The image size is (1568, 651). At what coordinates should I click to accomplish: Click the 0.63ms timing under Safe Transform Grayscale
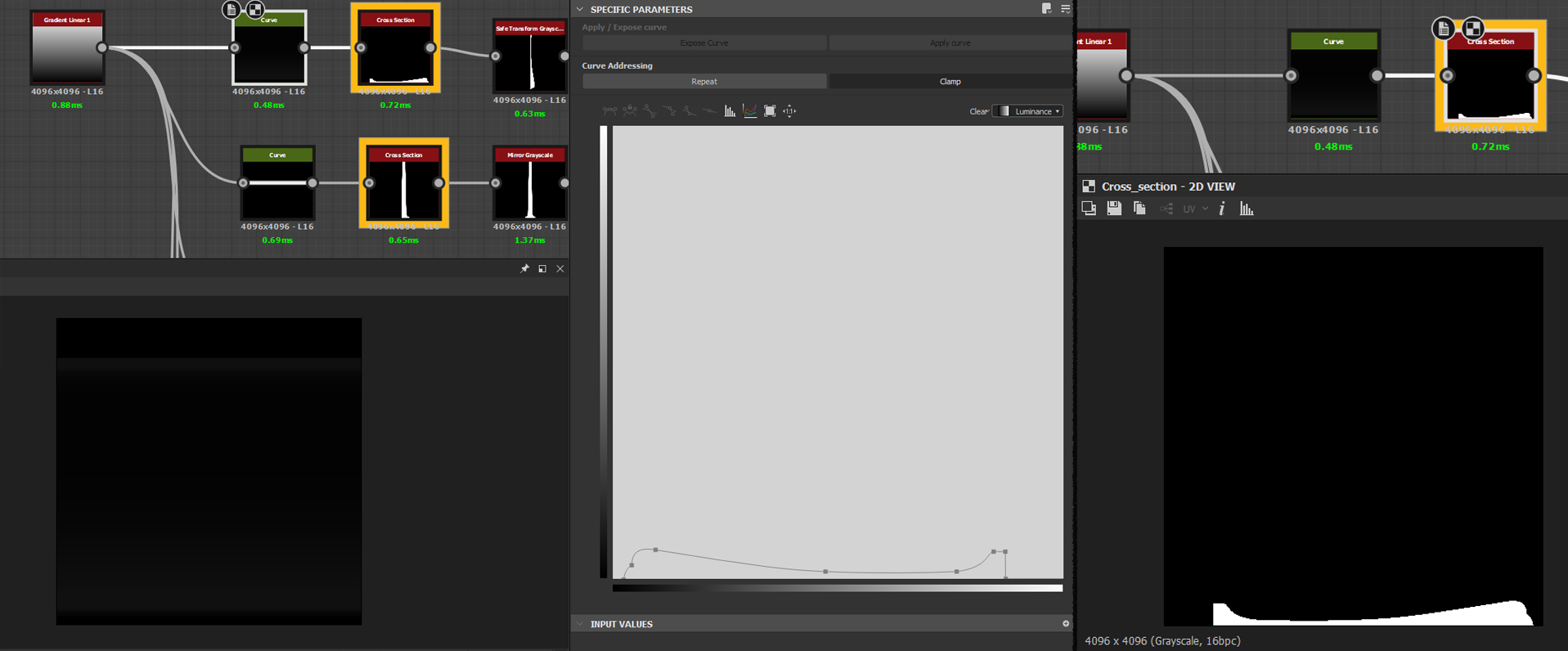(x=530, y=114)
